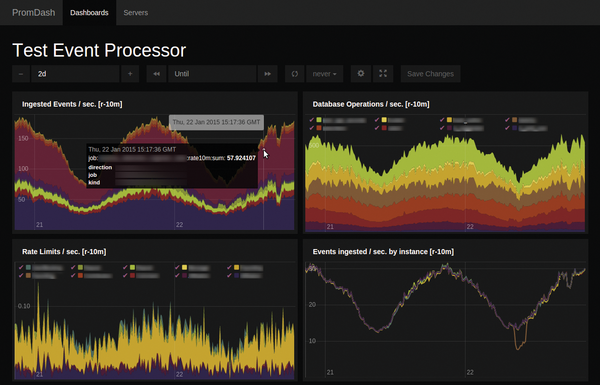Open the never auto-refresh dropdown
Screen dimensions: 600x385
pyautogui.click(x=324, y=74)
